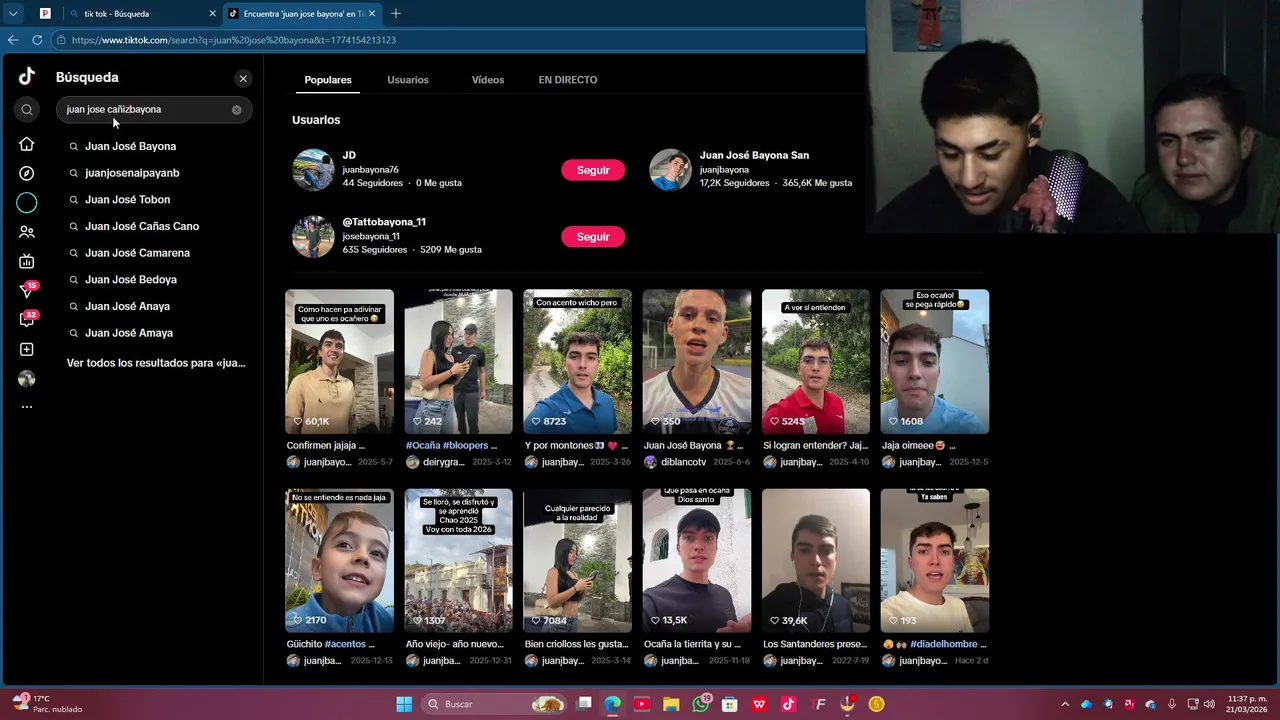
Task: Select suggestion 'Juan José Camarena'
Action: pos(137,253)
